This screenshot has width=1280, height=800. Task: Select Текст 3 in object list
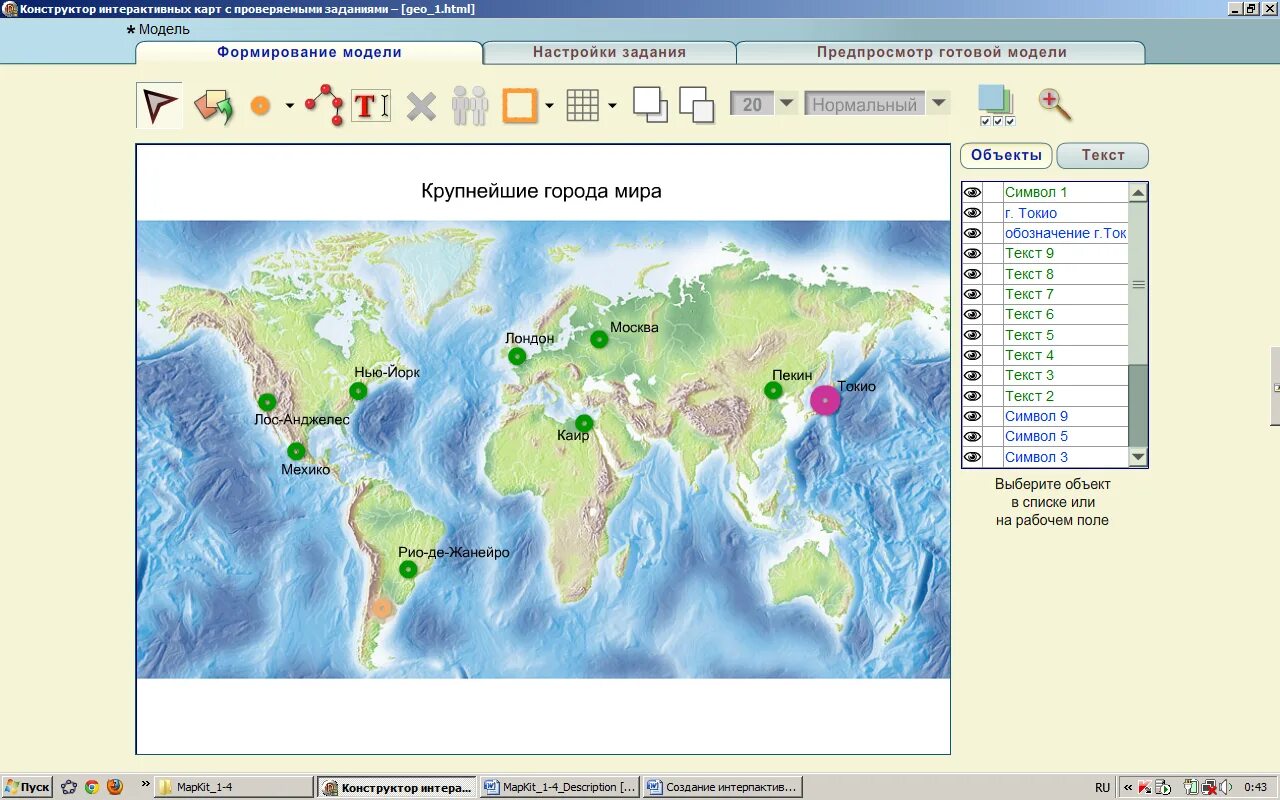coord(1065,375)
